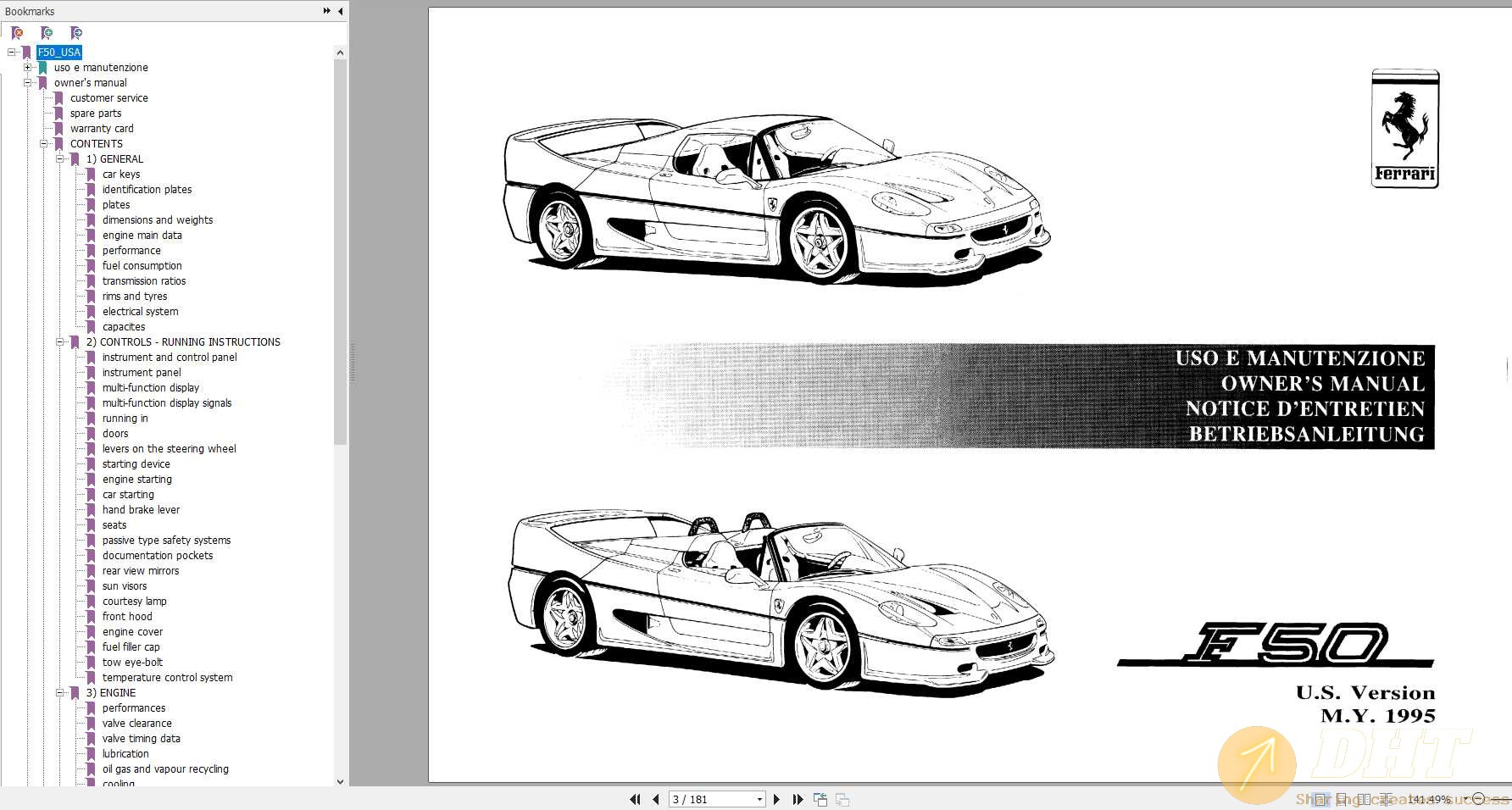Collapse the Bookmarks panel with left triangle
This screenshot has height=810, width=1512.
point(341,11)
